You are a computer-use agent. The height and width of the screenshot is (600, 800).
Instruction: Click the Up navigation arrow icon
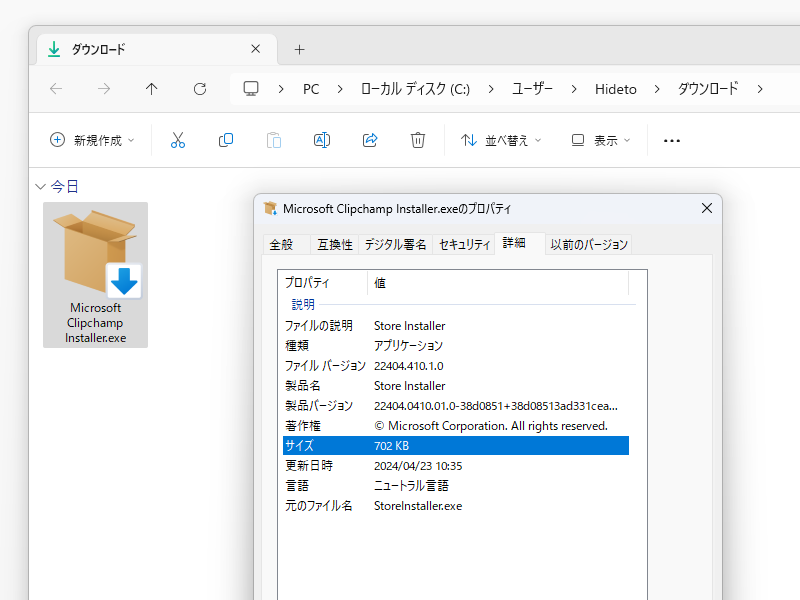pos(151,89)
